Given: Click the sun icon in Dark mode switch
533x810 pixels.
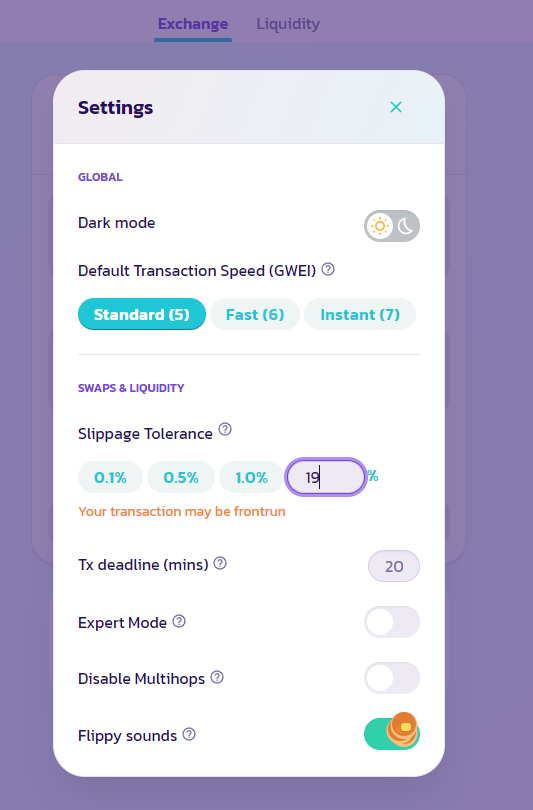Looking at the screenshot, I should (x=380, y=226).
